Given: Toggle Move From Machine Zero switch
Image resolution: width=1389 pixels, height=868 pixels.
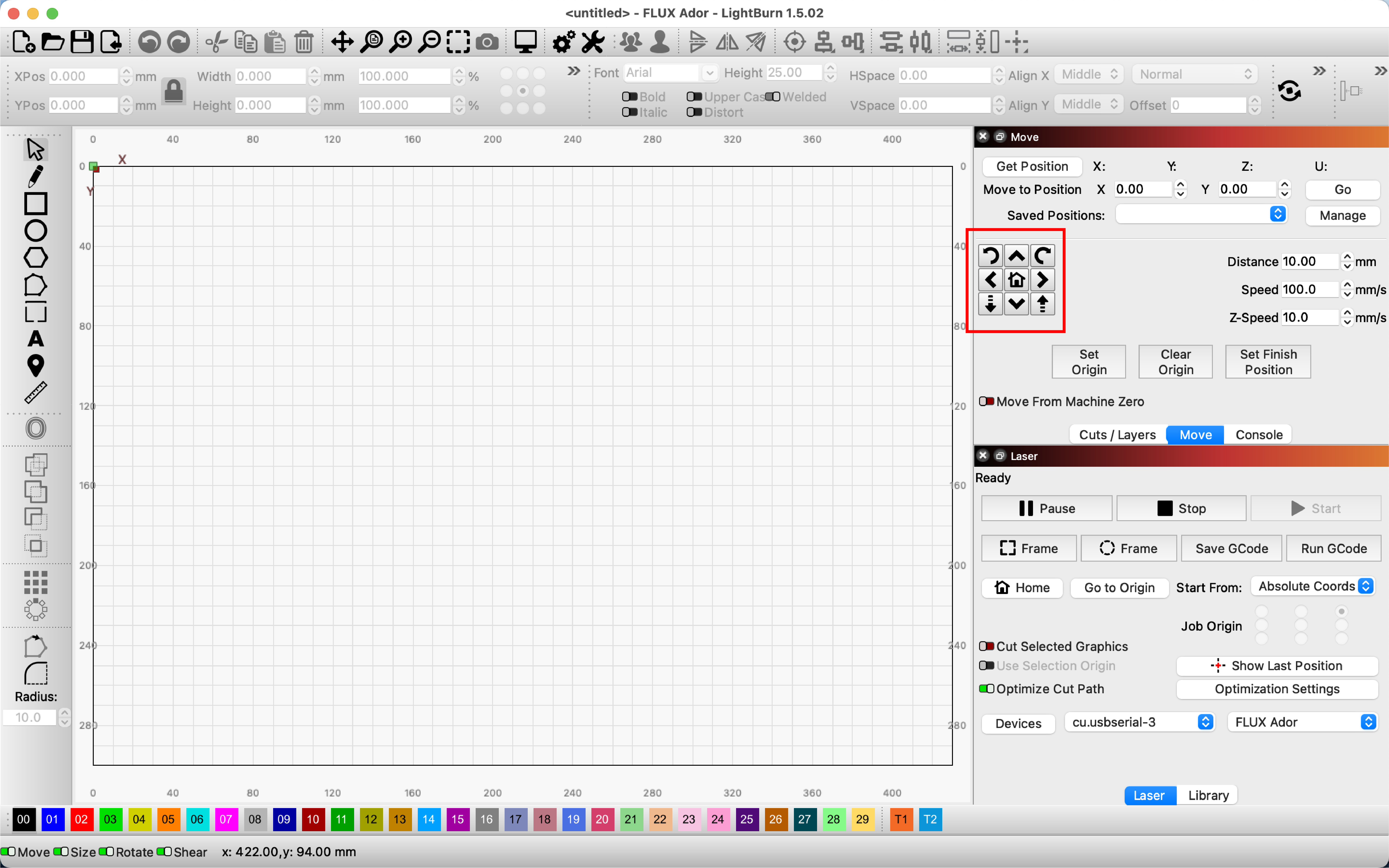Looking at the screenshot, I should tap(986, 401).
